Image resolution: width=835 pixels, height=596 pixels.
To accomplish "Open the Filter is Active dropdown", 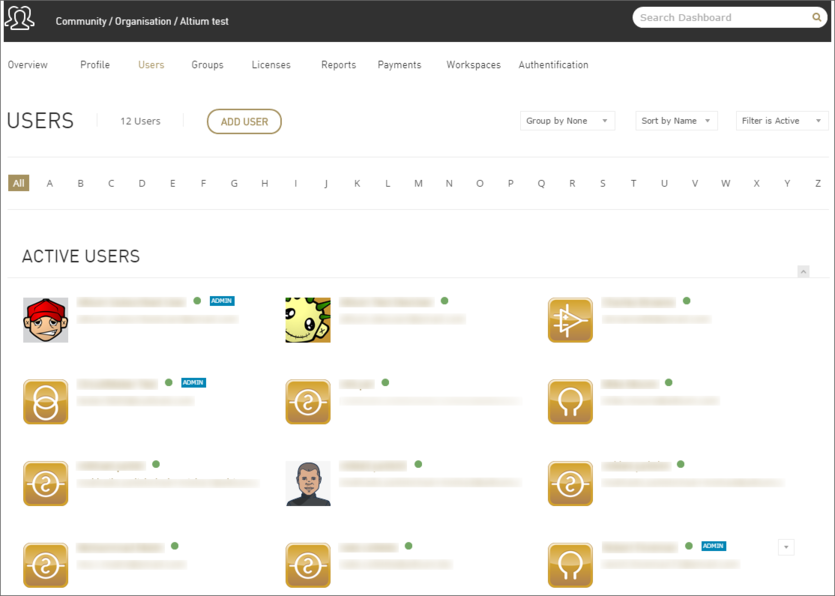I will click(x=782, y=121).
